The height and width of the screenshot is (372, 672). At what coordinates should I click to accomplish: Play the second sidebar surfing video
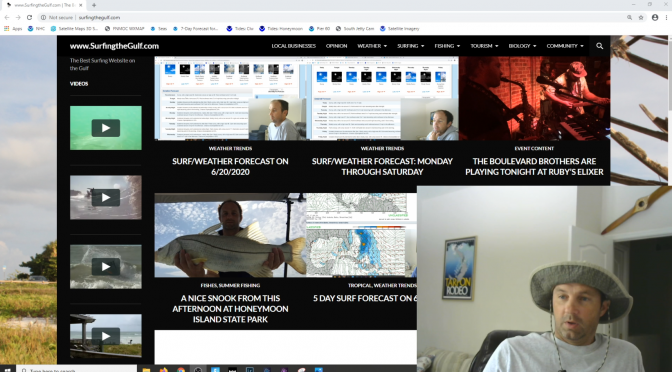[105, 197]
